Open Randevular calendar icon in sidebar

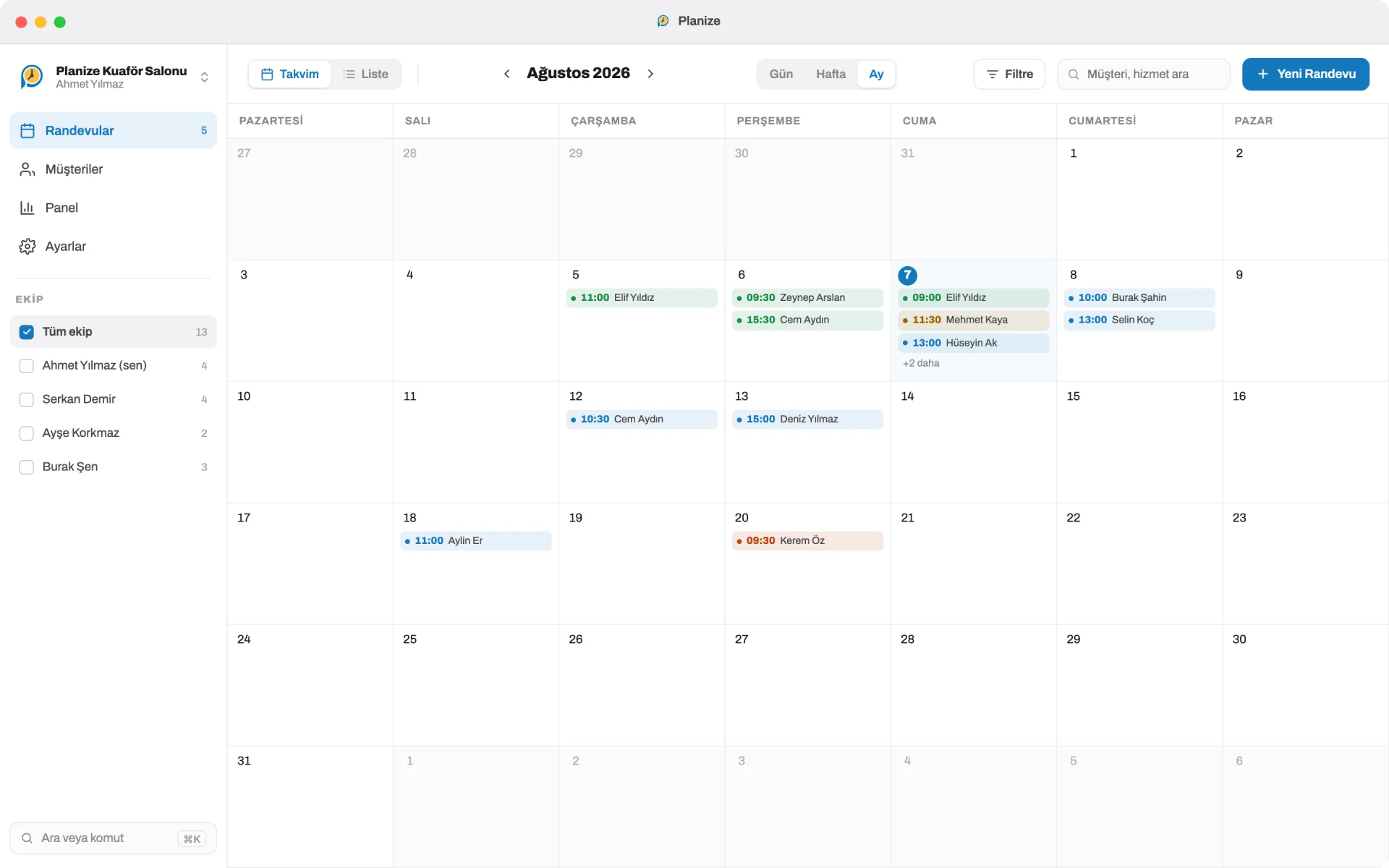point(27,131)
